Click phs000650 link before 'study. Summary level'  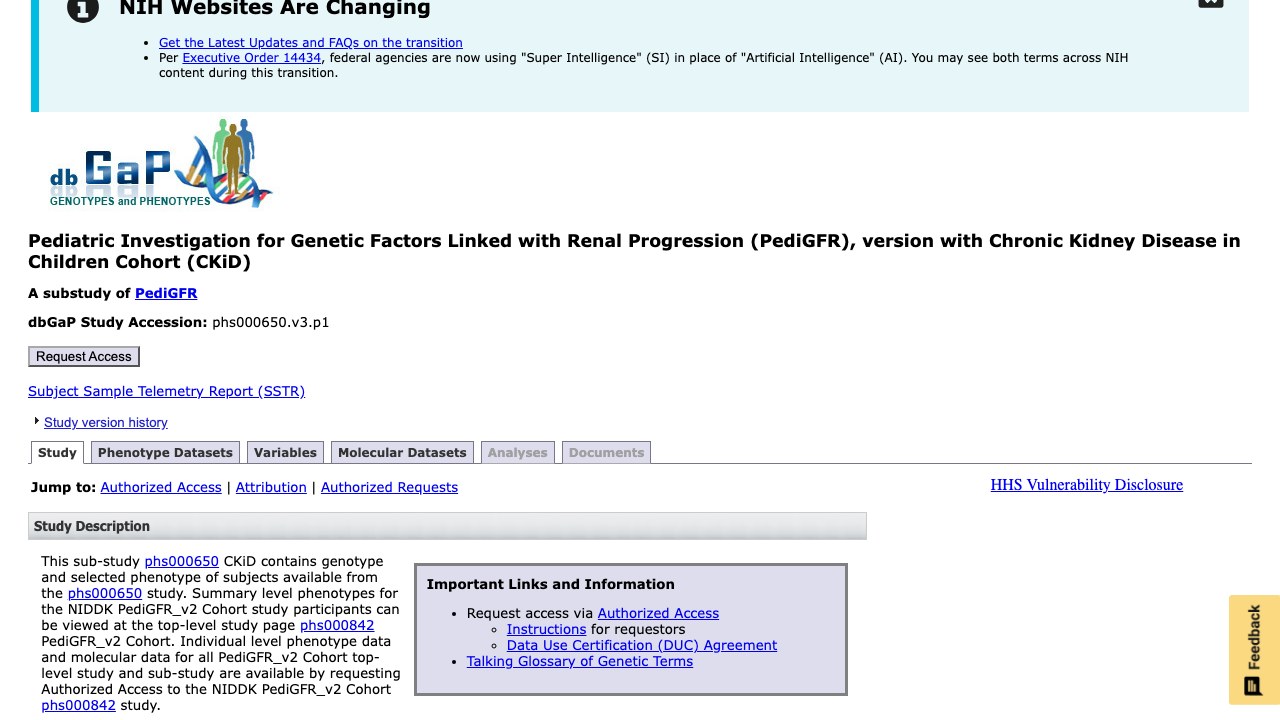(105, 593)
